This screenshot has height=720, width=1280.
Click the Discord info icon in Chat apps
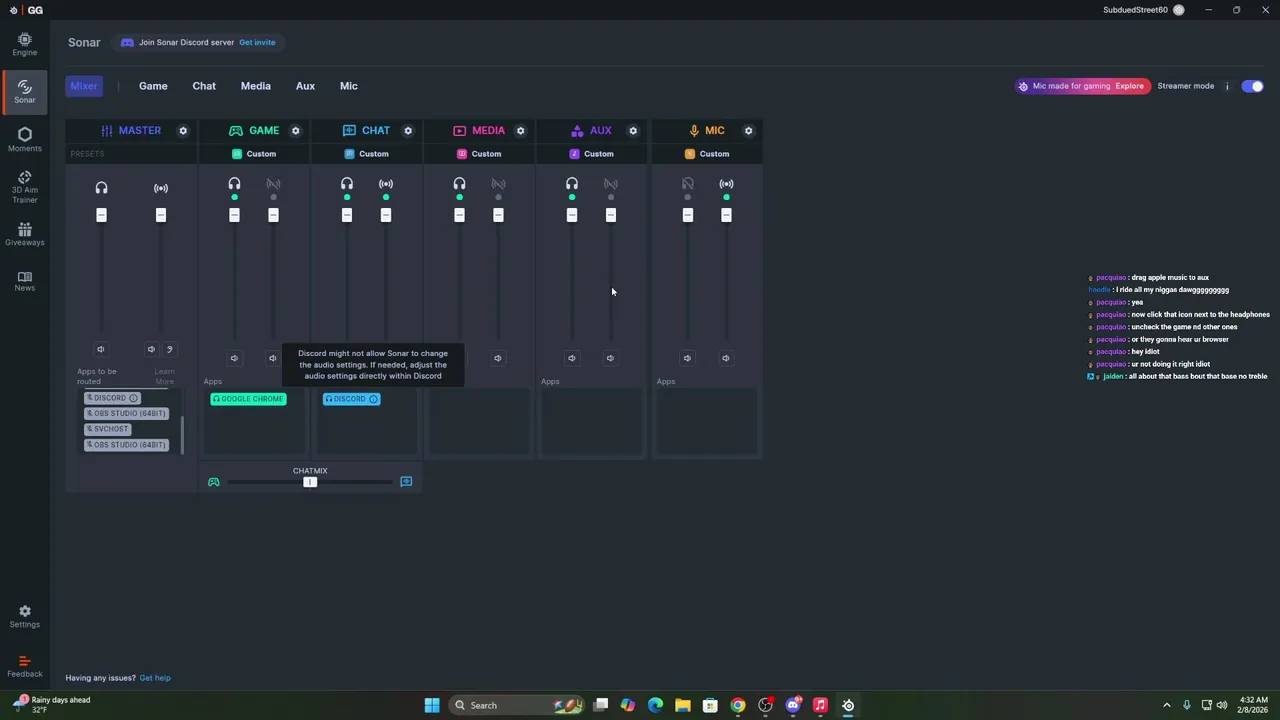coord(373,399)
